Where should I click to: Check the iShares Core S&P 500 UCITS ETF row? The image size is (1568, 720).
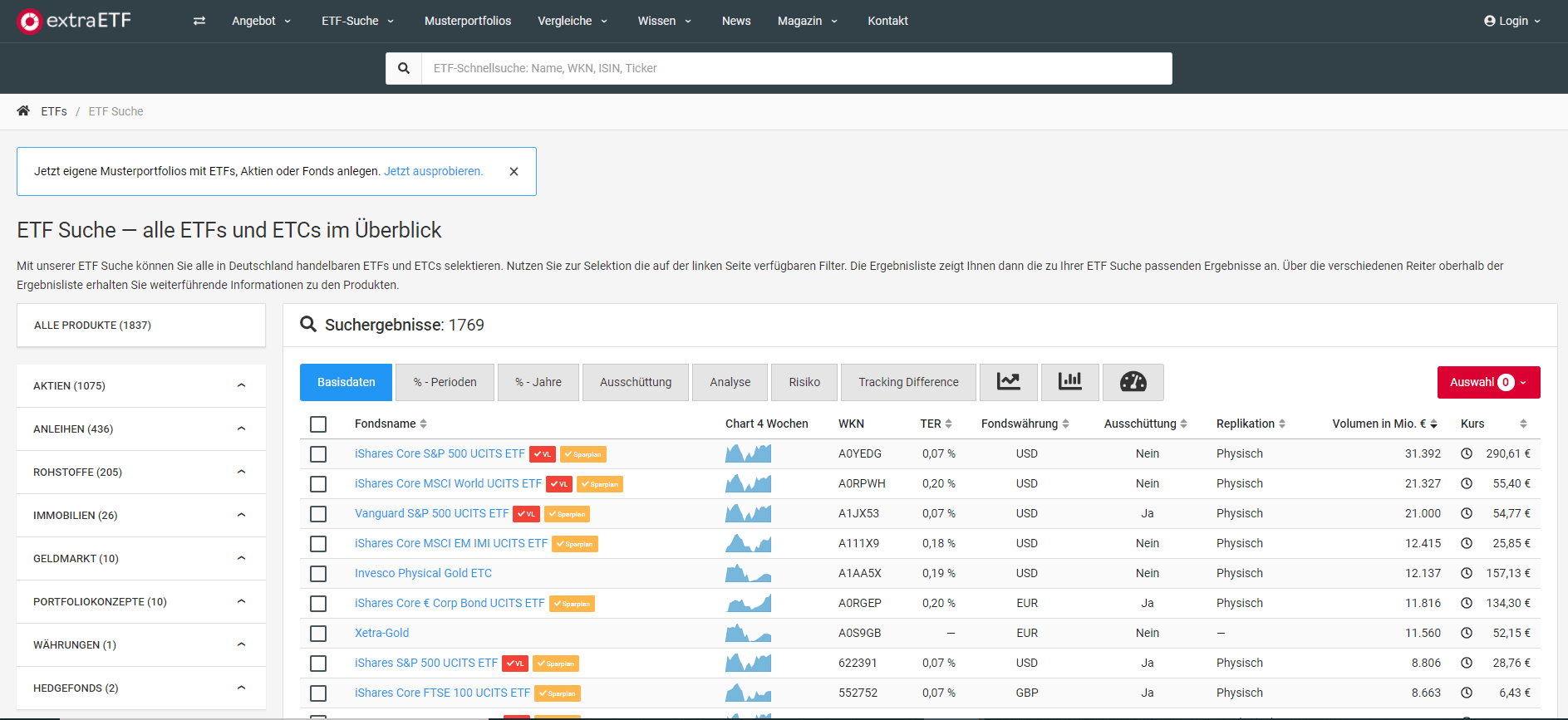point(318,454)
